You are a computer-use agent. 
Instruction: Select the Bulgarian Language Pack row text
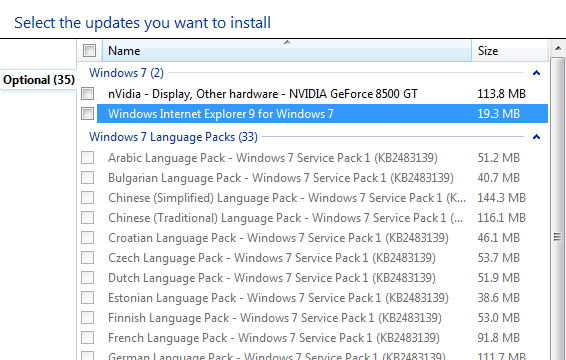[x=280, y=178]
